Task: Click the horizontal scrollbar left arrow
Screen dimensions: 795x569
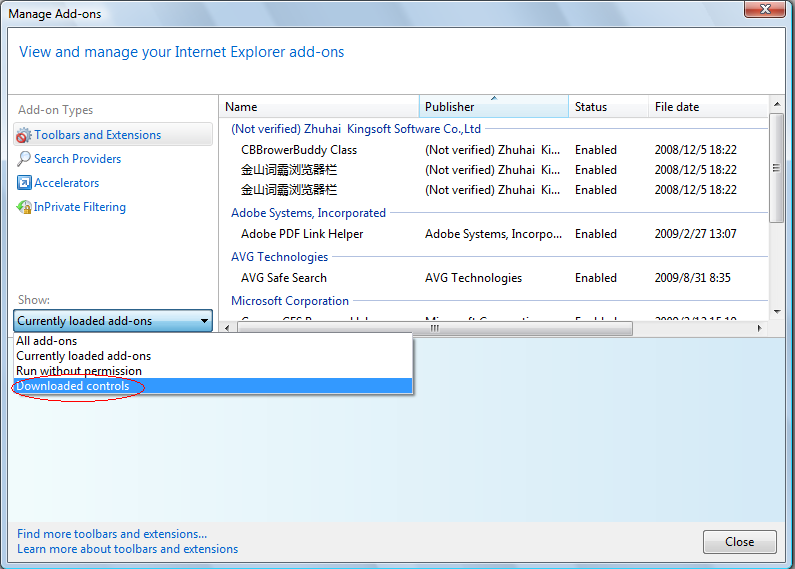Action: click(x=227, y=328)
